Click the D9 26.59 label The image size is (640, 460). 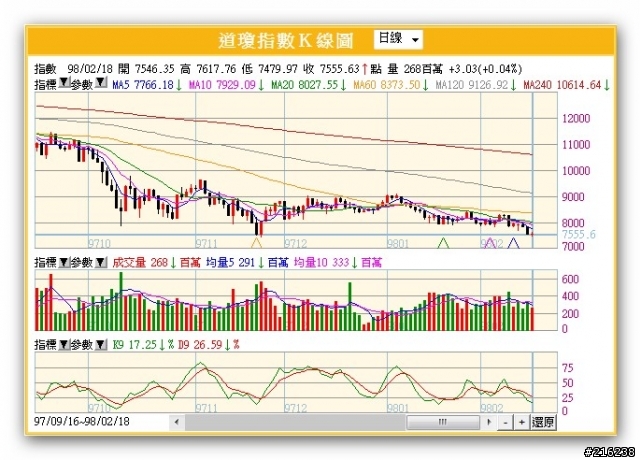200,345
